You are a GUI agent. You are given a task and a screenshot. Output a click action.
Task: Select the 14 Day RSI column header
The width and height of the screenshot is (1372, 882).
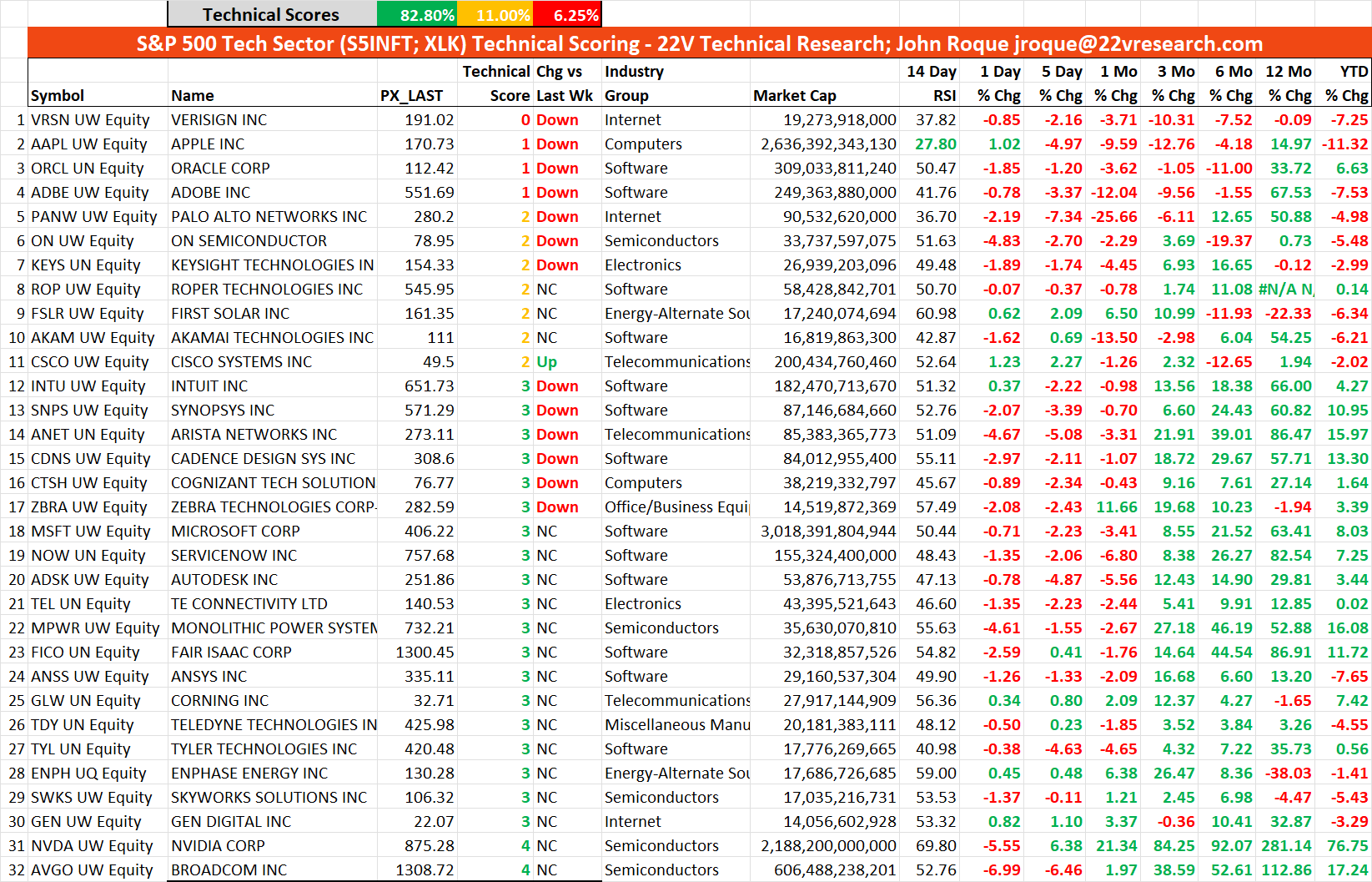[x=931, y=83]
